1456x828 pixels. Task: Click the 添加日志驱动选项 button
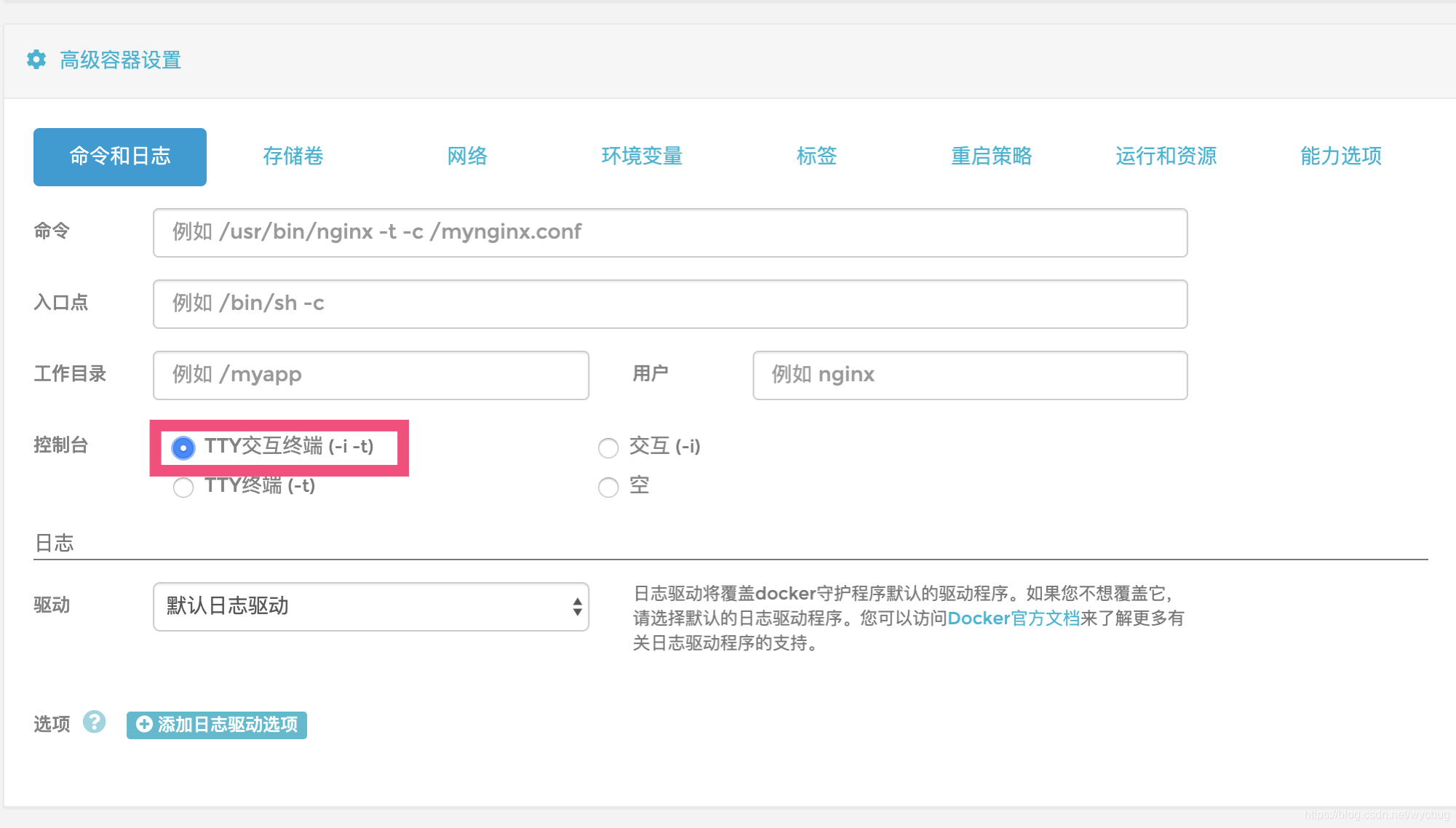pyautogui.click(x=217, y=725)
